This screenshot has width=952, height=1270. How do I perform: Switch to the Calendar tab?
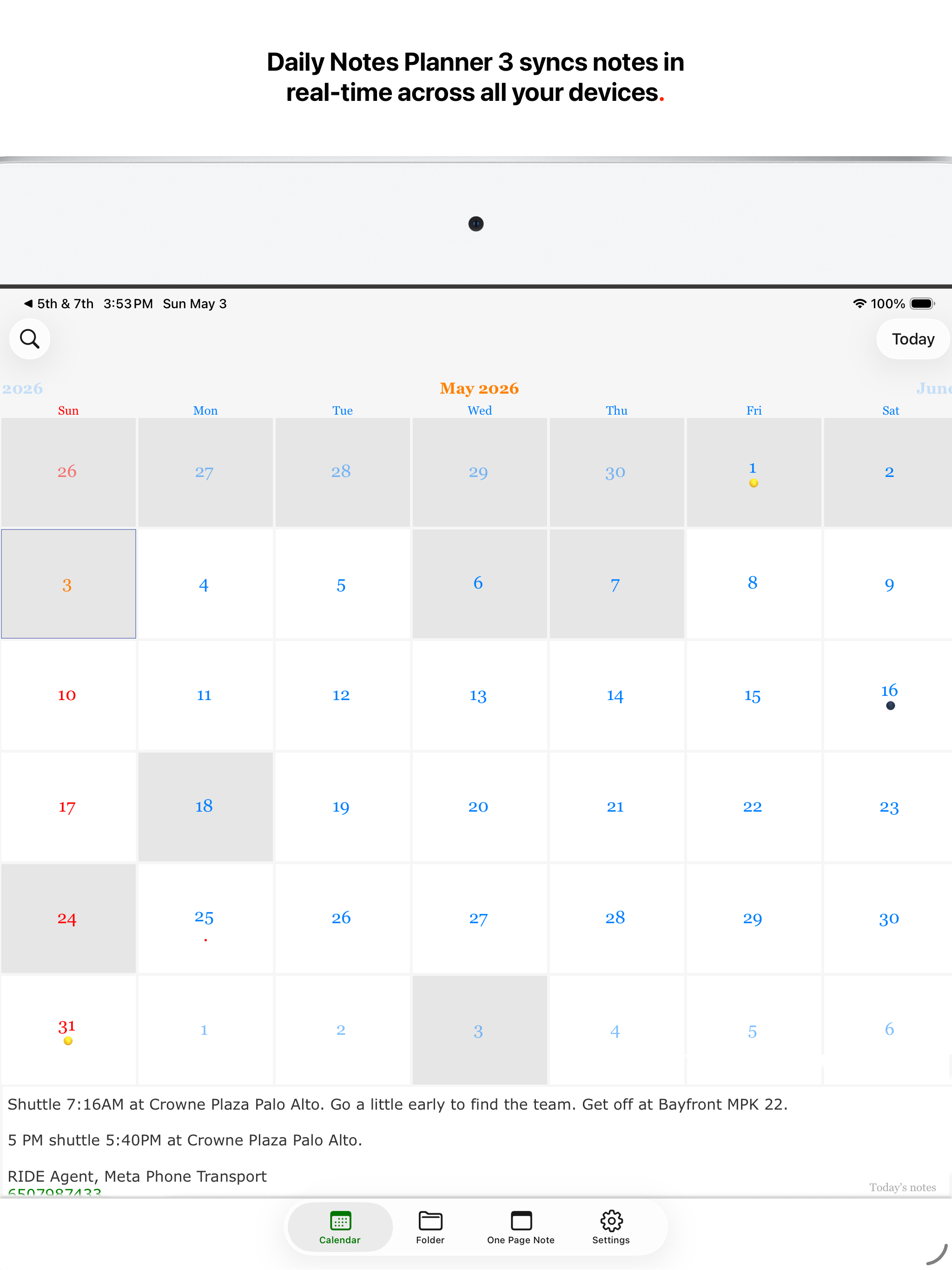tap(340, 1227)
